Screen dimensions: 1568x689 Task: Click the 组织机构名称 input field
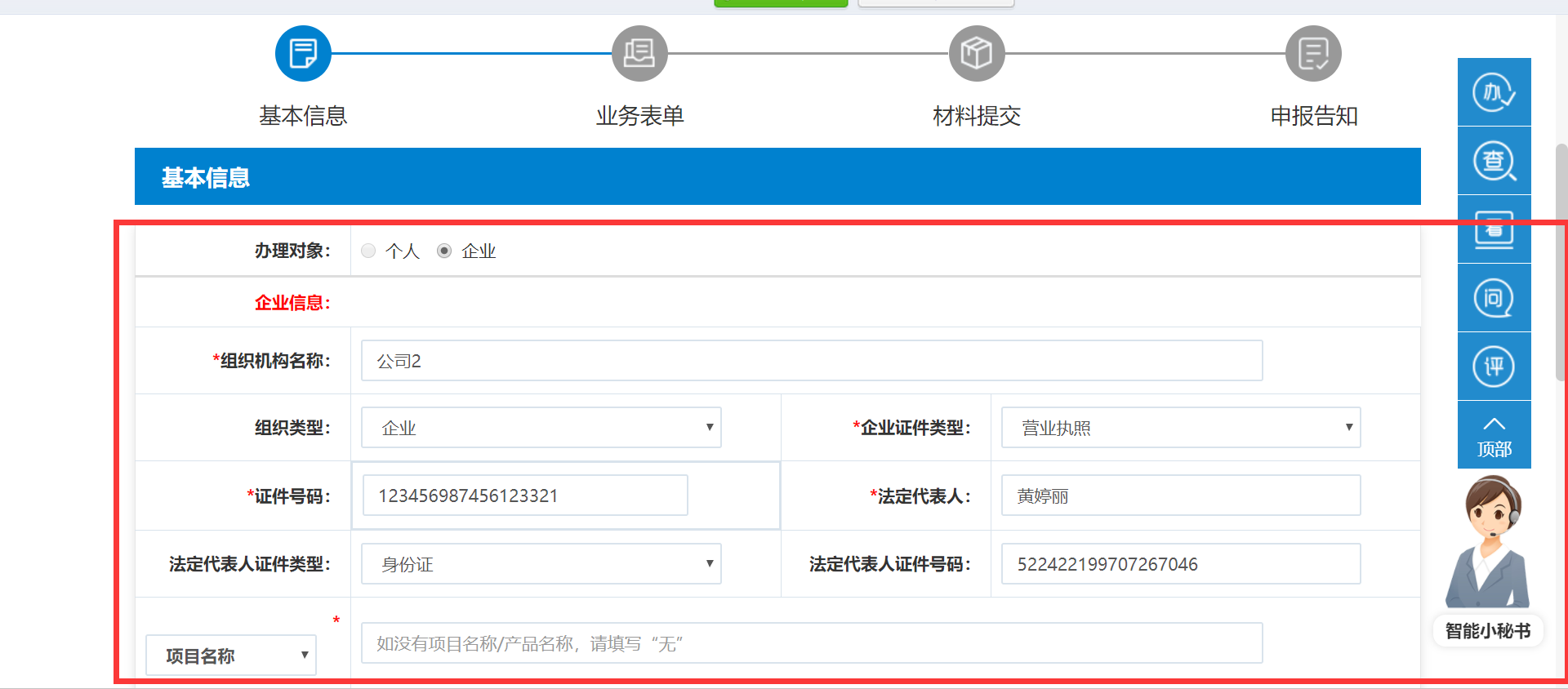[x=811, y=361]
